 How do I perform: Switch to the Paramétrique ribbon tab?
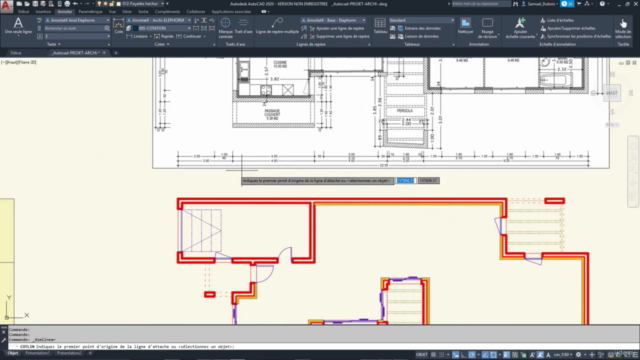pos(90,11)
